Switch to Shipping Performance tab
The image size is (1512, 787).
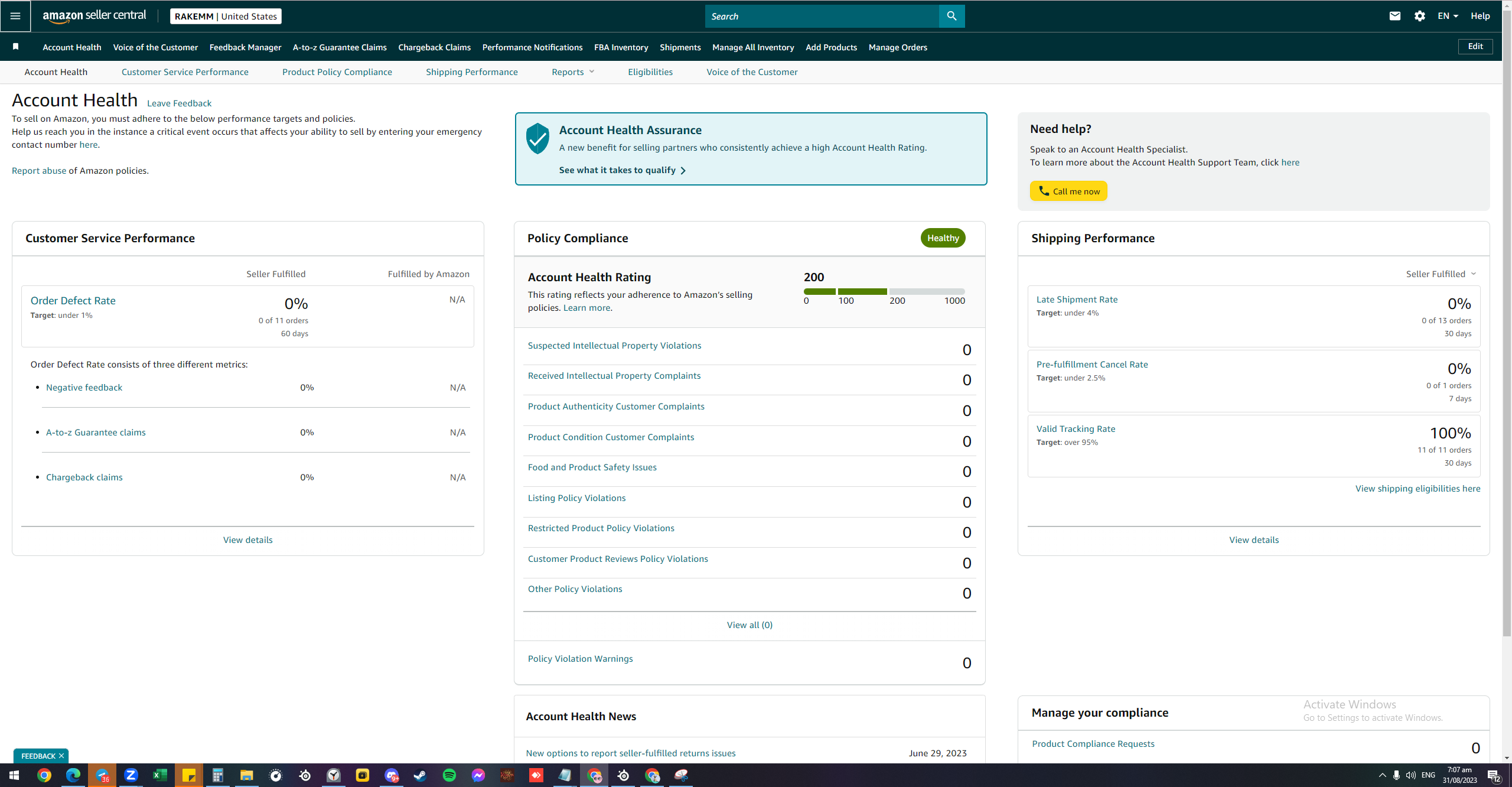click(x=472, y=72)
